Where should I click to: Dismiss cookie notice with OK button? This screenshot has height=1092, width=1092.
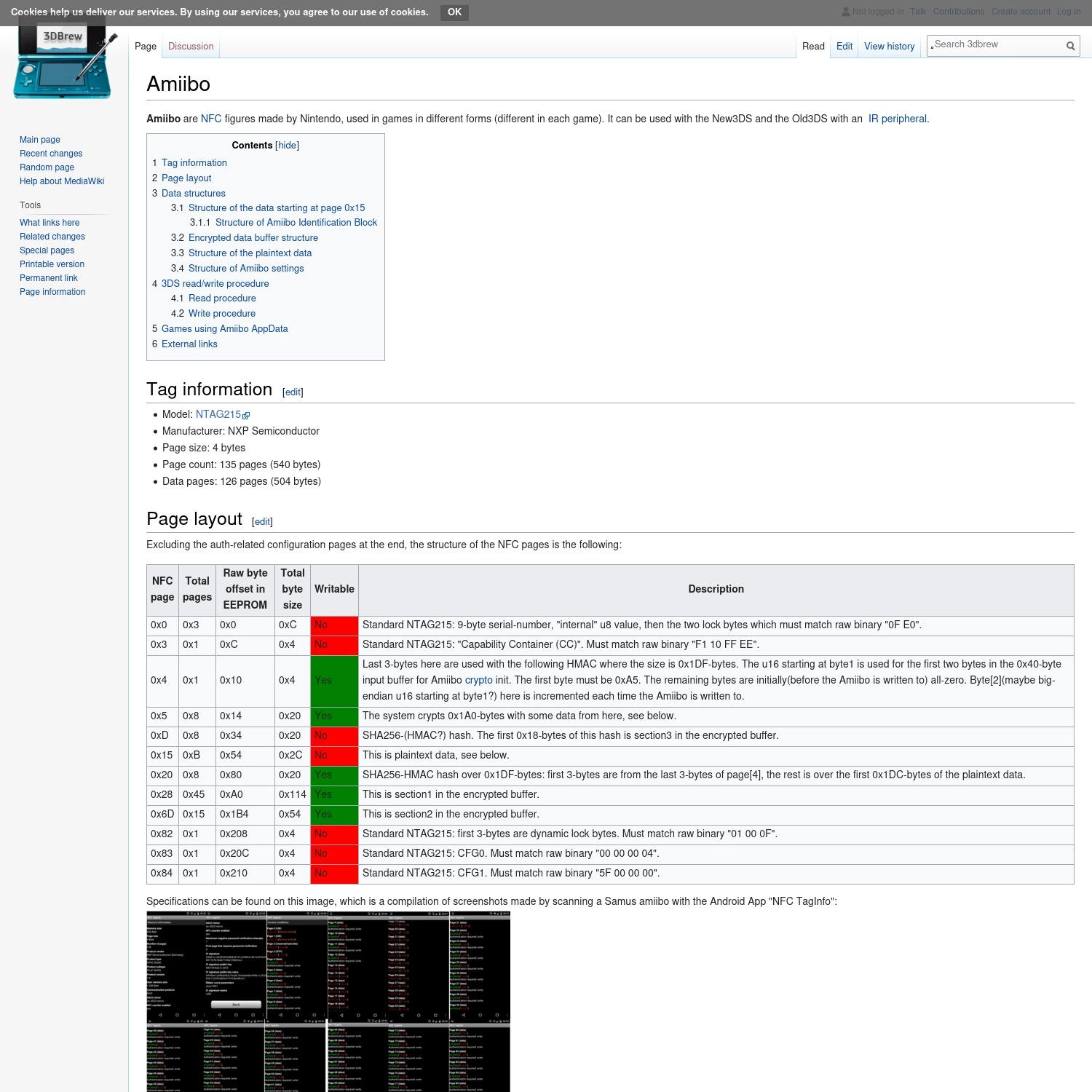pos(454,12)
